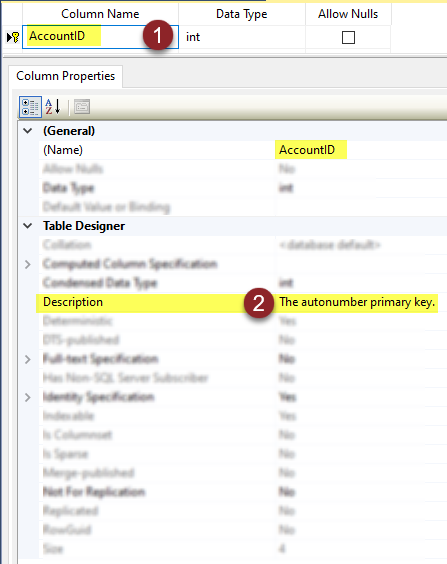Edit the description text 'The autonumber primary key.'

click(x=357, y=302)
